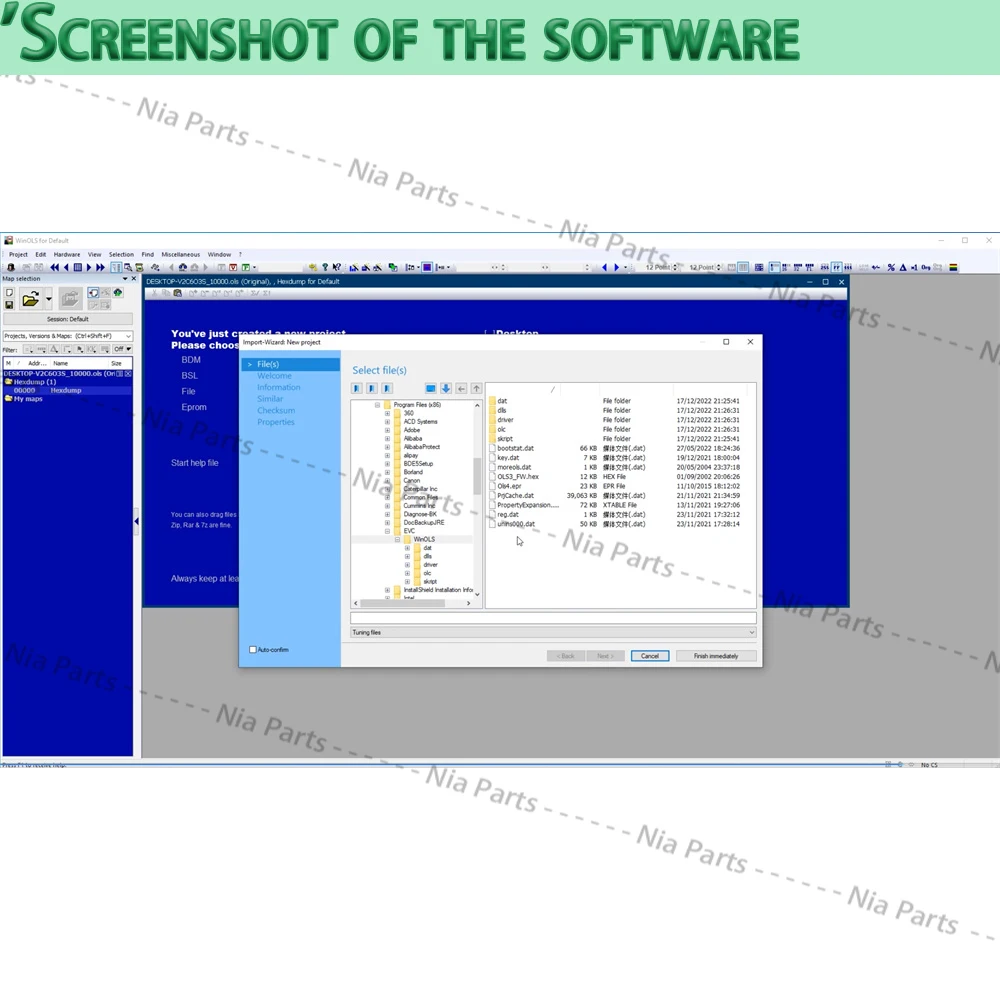Click the file name input field above Tuning files
1000x1000 pixels.
pyautogui.click(x=553, y=618)
